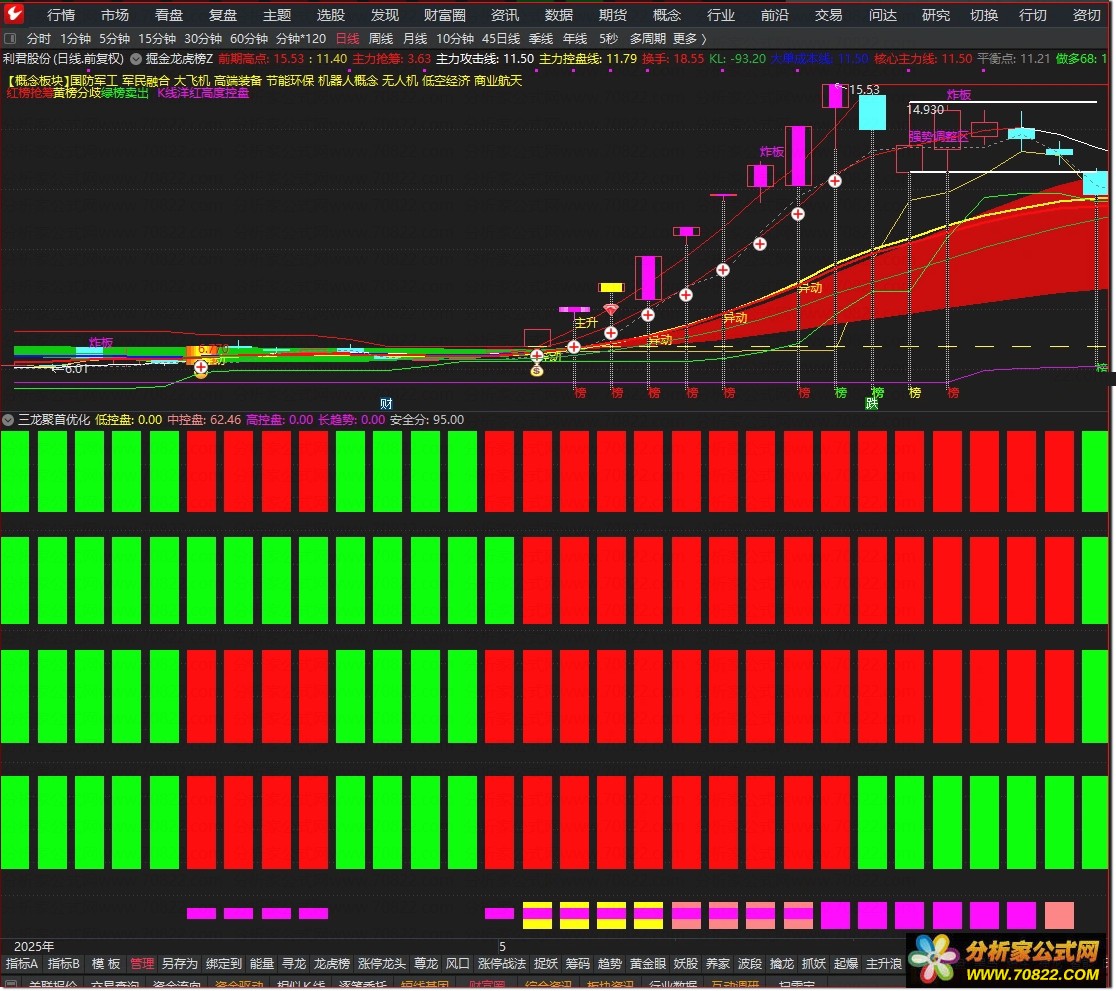Select the yellow candle marker above 主升
Viewport: 1116px width, 991px height.
click(x=611, y=288)
